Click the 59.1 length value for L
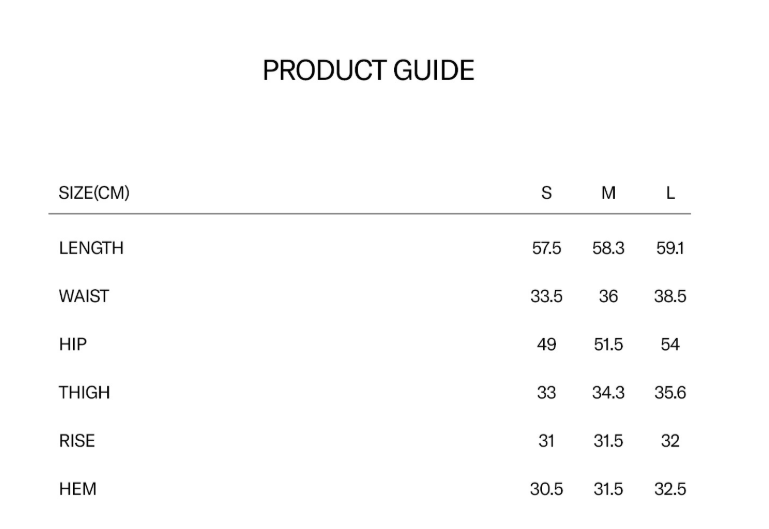This screenshot has height=529, width=769. coord(670,248)
